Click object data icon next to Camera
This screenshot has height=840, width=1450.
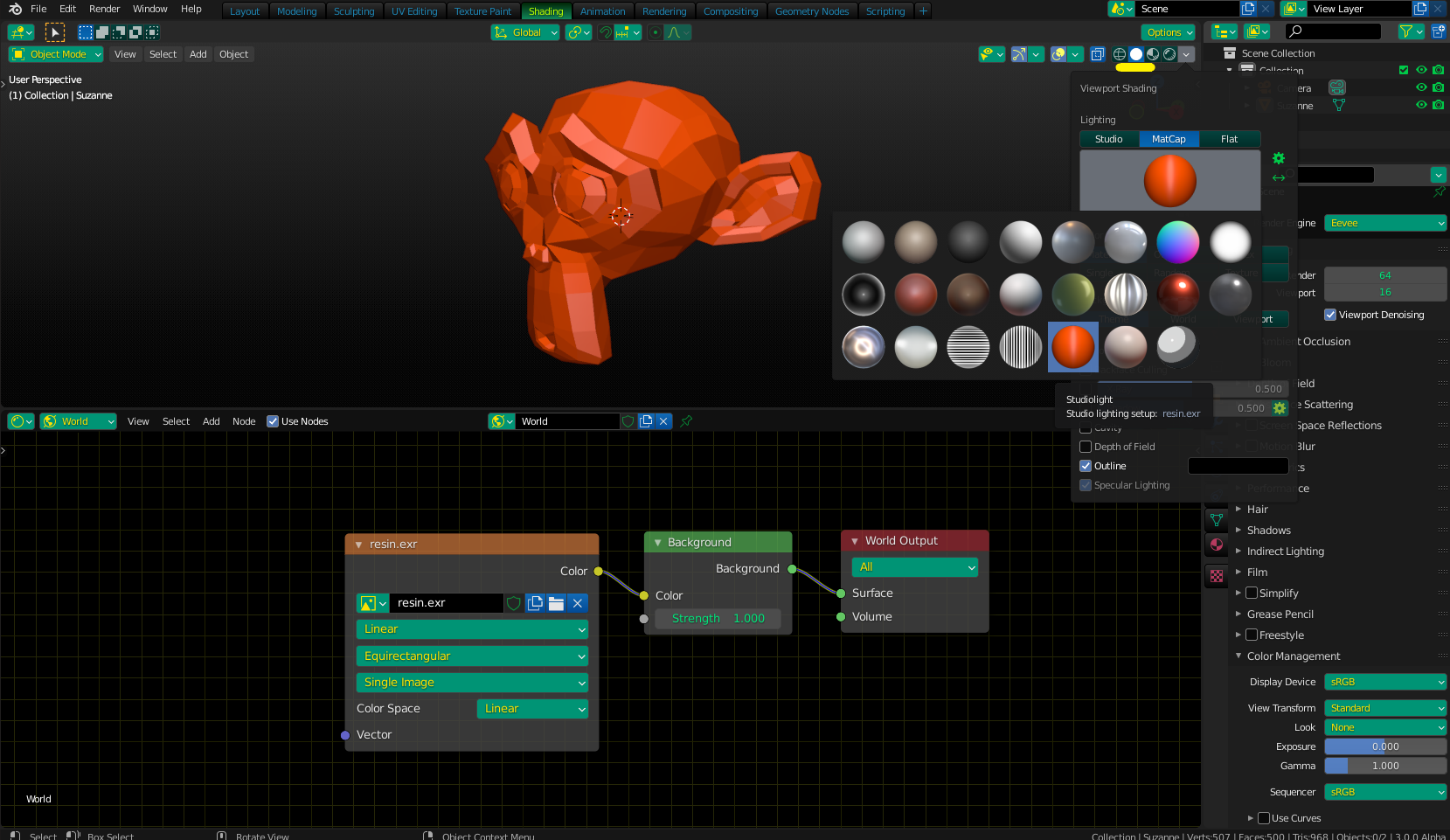(x=1336, y=88)
